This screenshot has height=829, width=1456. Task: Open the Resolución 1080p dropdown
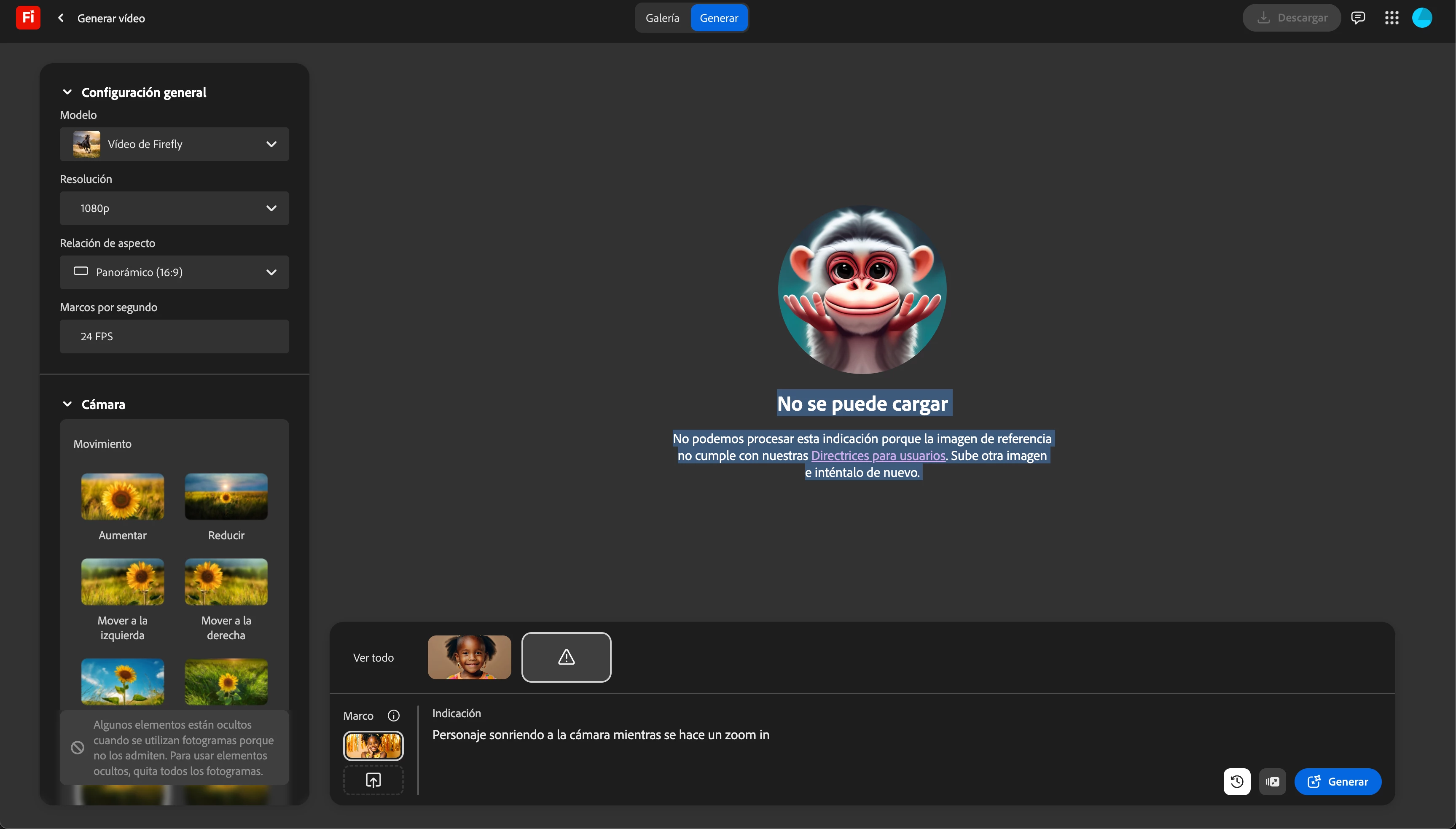click(174, 208)
